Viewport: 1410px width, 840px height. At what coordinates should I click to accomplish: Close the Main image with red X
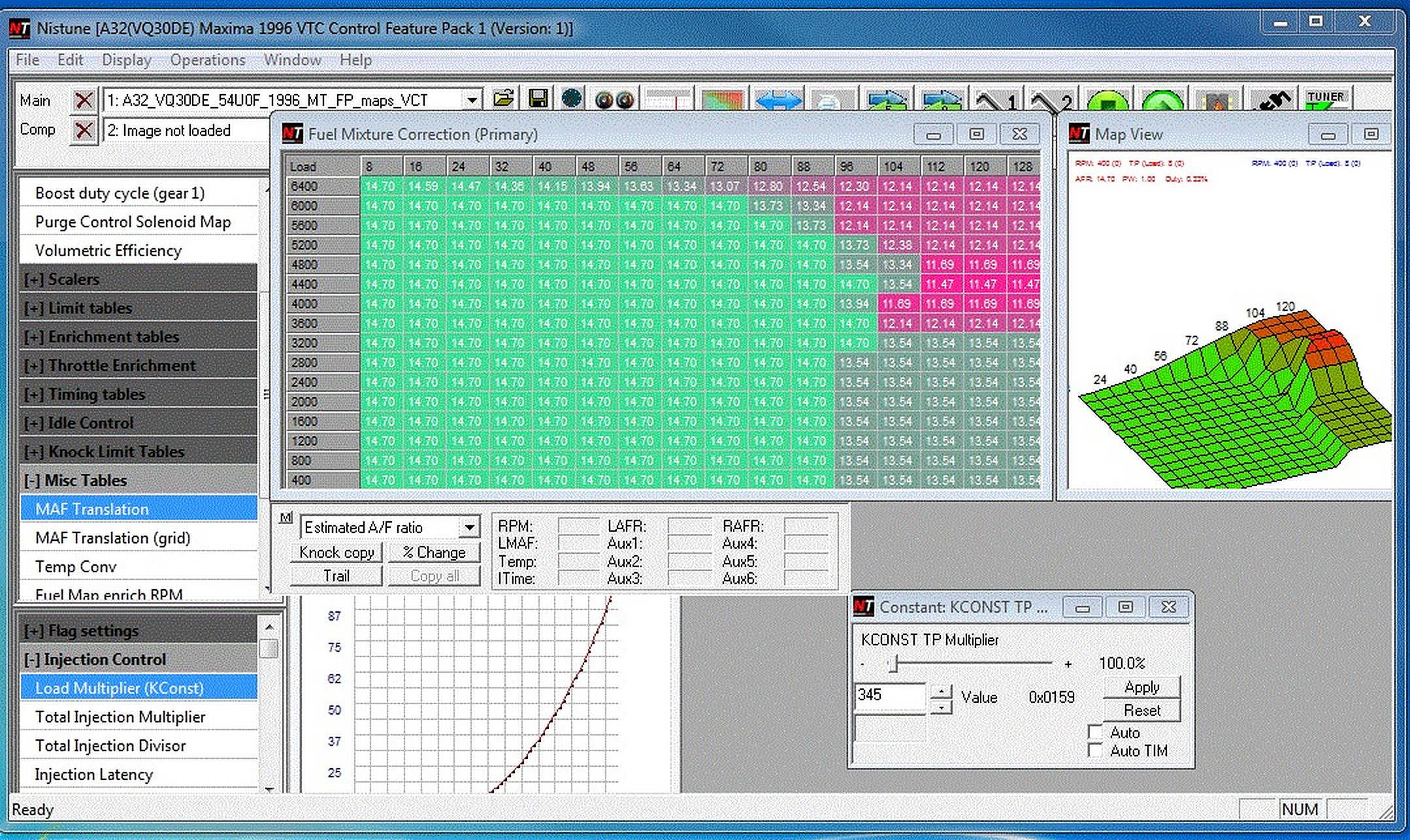click(x=84, y=100)
